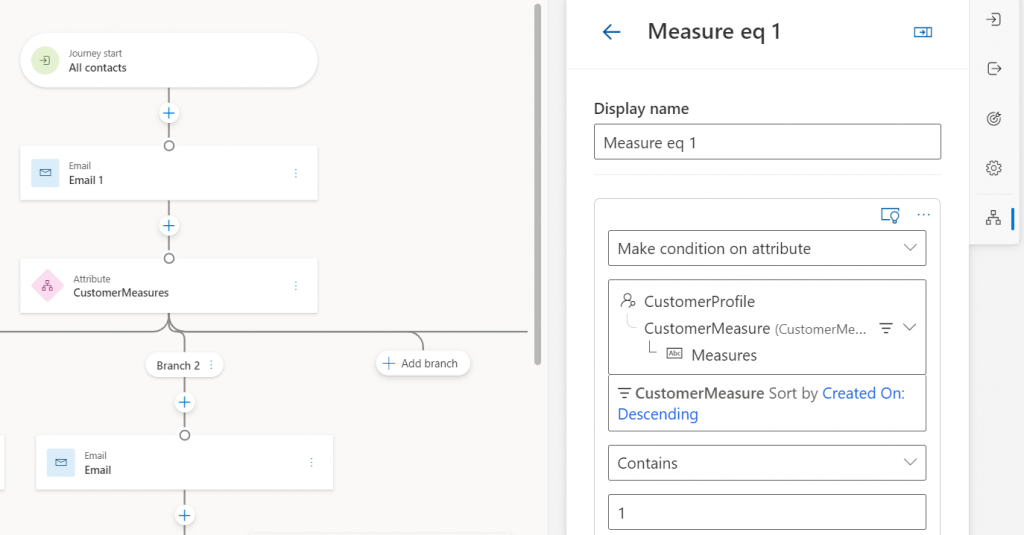Expand the CustomerMeasure attribute chevron
This screenshot has height=535, width=1024.
pos(909,328)
